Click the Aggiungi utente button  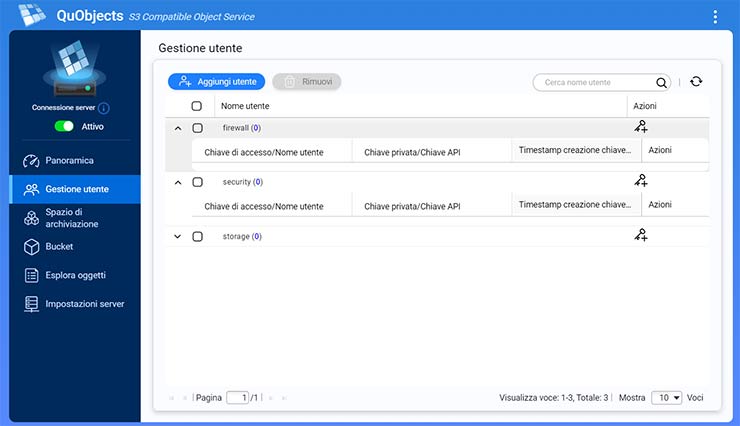pos(216,82)
